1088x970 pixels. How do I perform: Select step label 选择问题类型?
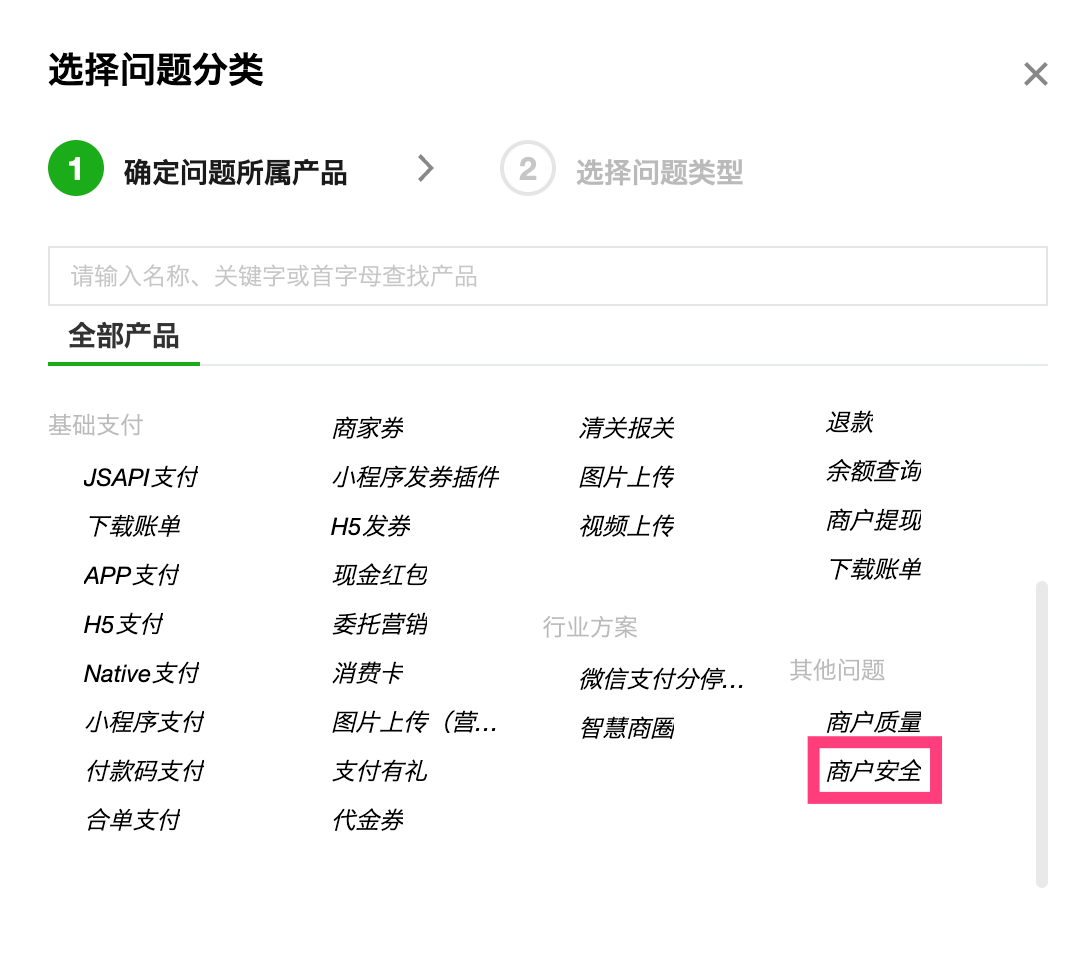point(659,173)
